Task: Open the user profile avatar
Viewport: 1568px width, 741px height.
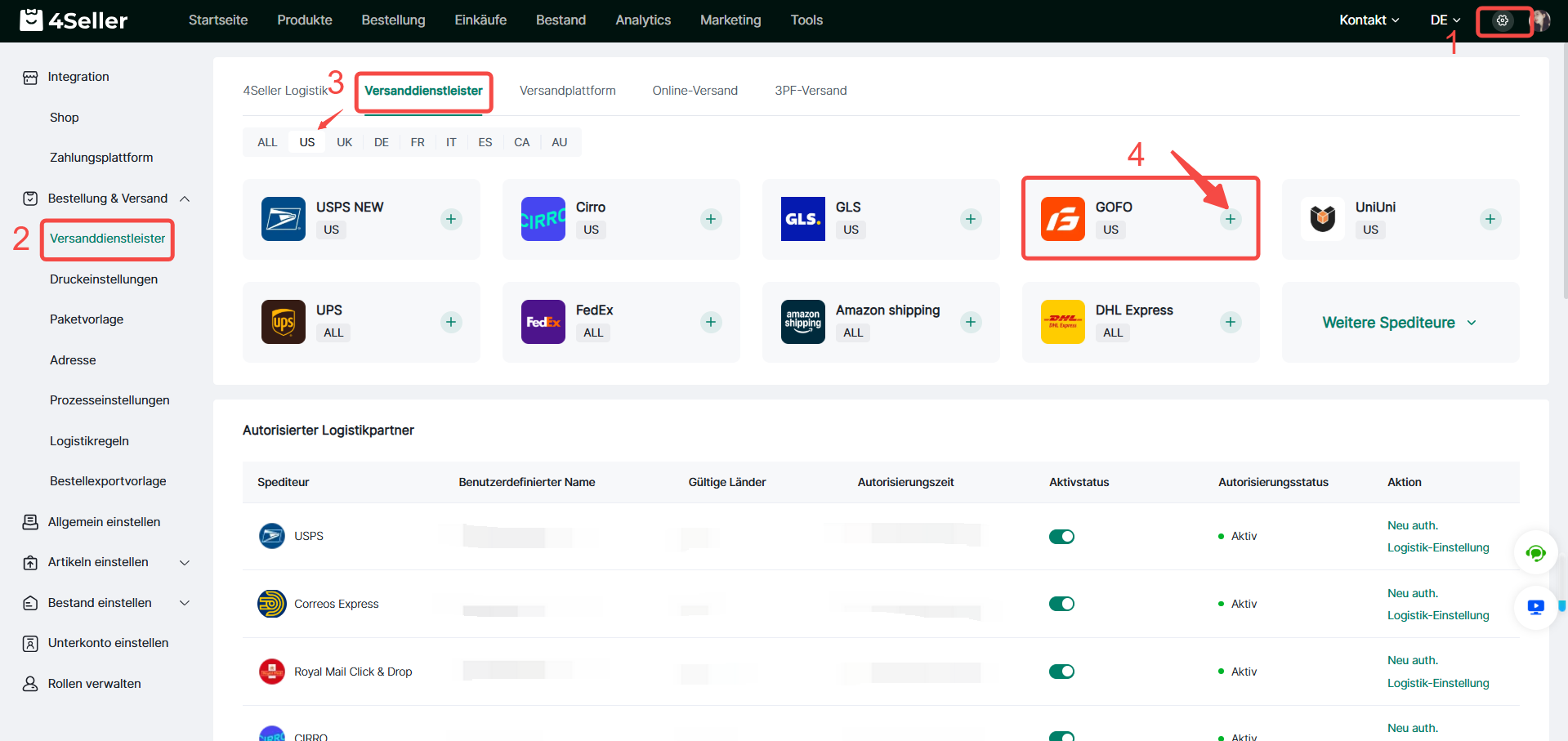Action: click(1540, 20)
